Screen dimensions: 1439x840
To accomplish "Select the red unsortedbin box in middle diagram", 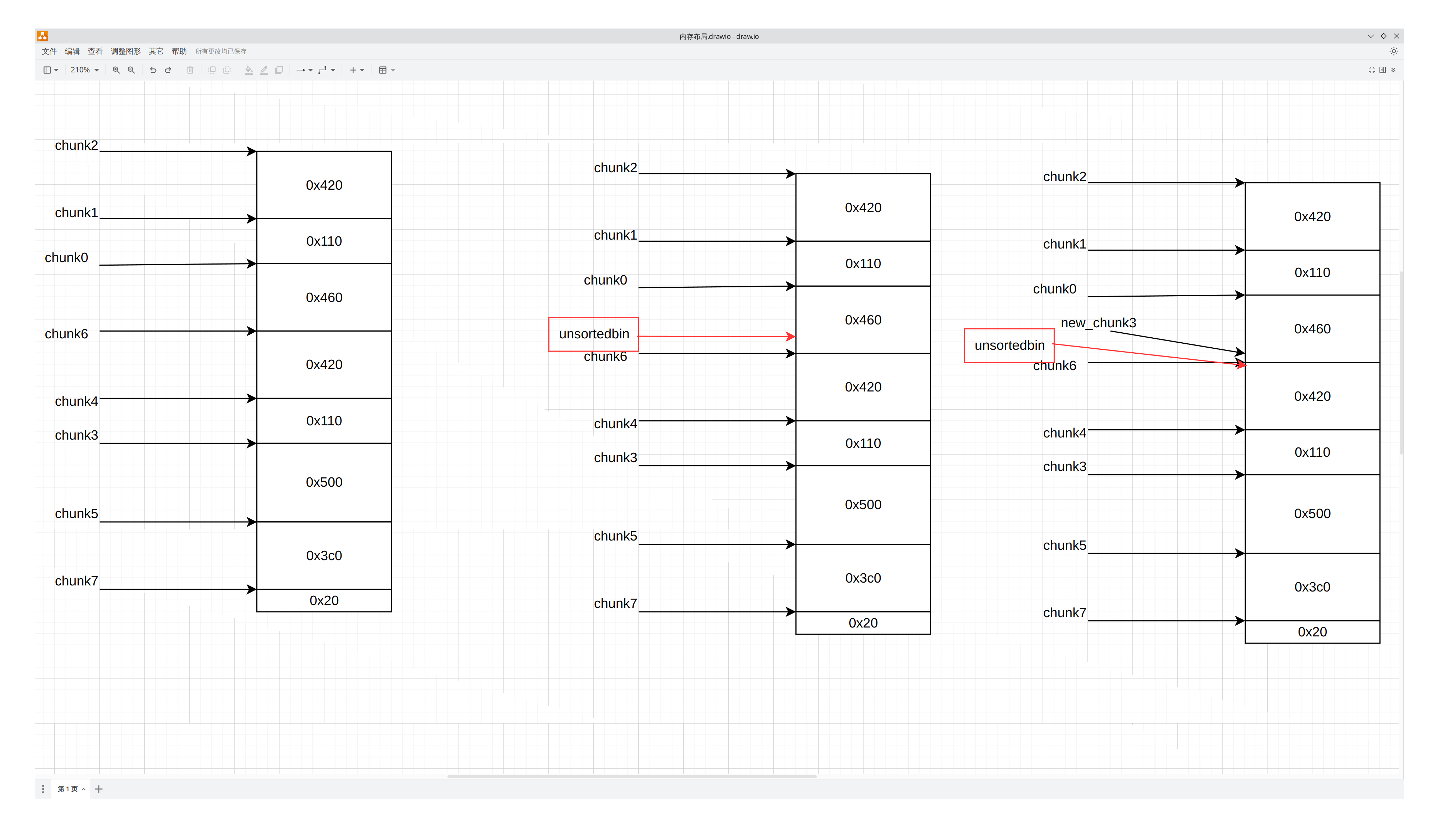I will click(593, 334).
